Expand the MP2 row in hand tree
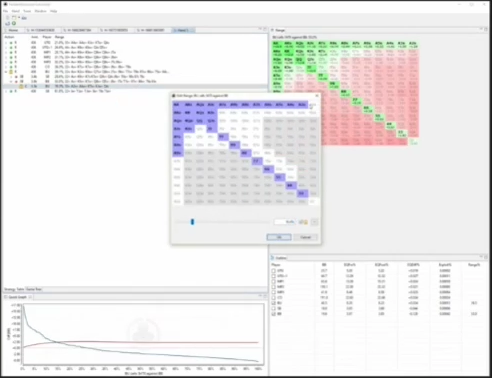The image size is (492, 378). (6, 57)
